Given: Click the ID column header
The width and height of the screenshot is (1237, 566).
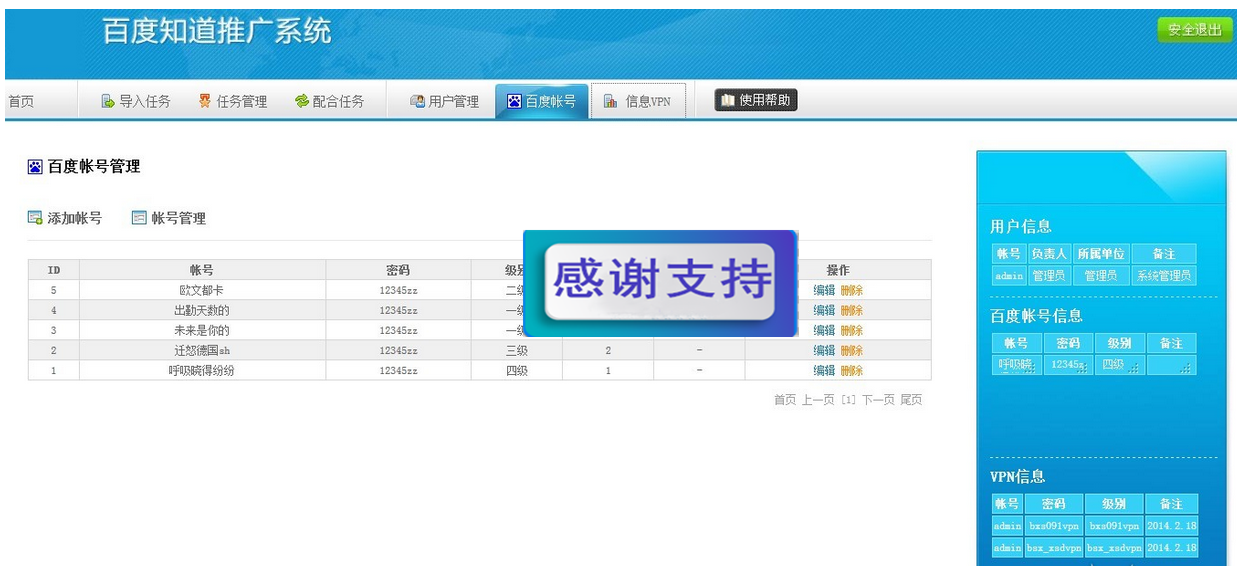Looking at the screenshot, I should point(54,270).
